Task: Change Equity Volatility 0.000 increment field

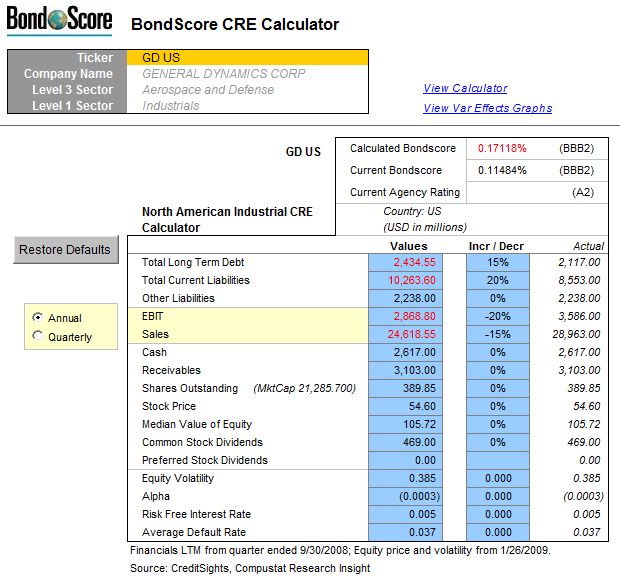Action: tap(498, 478)
